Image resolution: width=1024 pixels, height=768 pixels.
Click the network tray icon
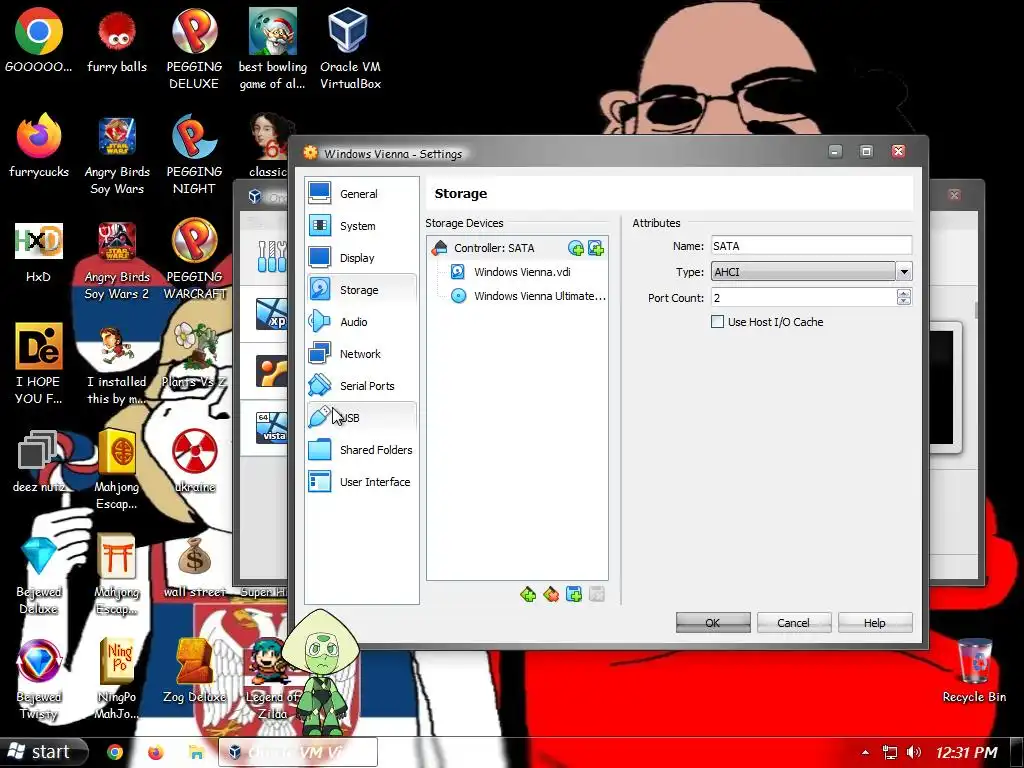click(x=889, y=752)
